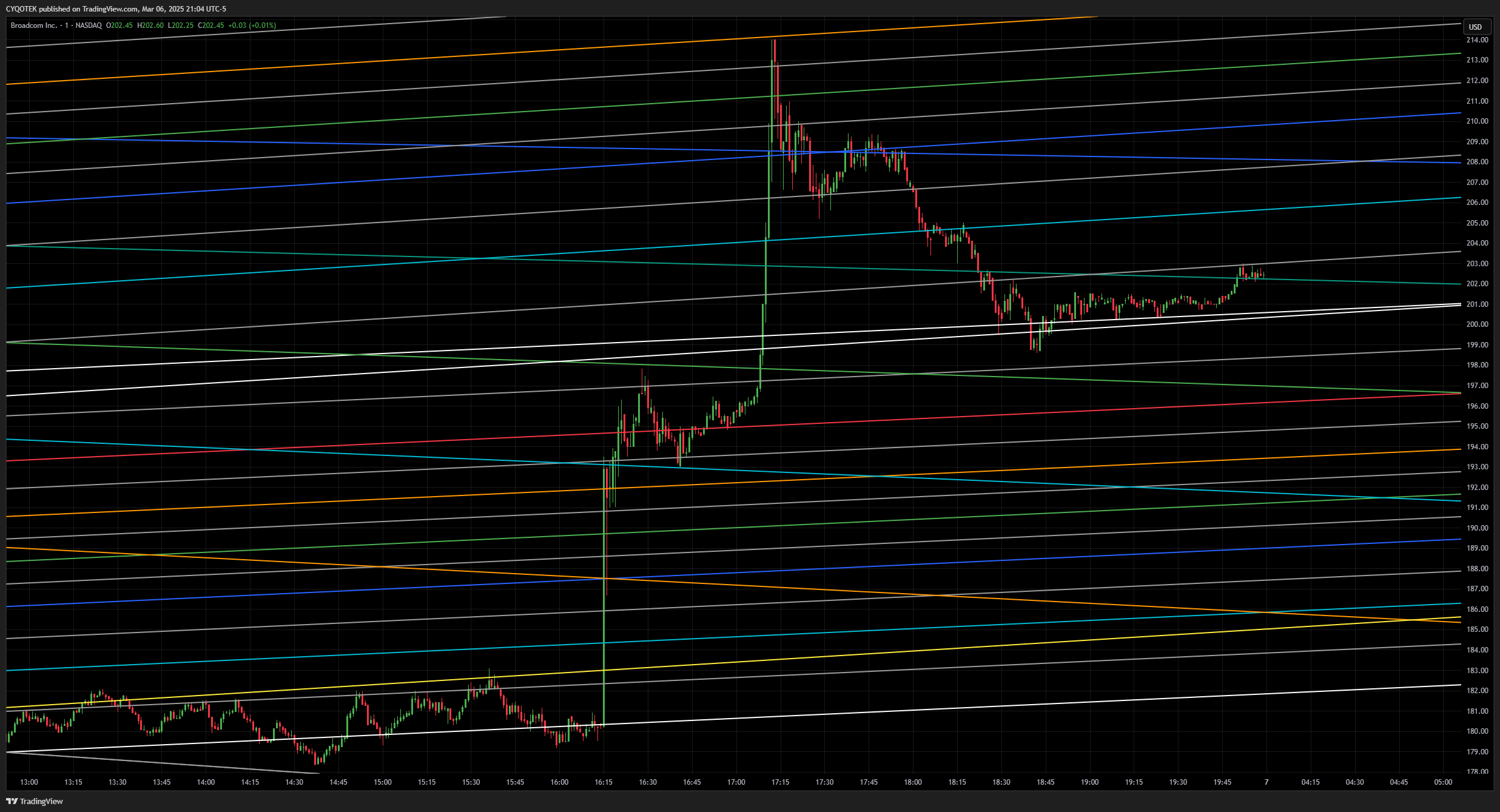Click the 180.00 price axis label

click(x=1477, y=731)
